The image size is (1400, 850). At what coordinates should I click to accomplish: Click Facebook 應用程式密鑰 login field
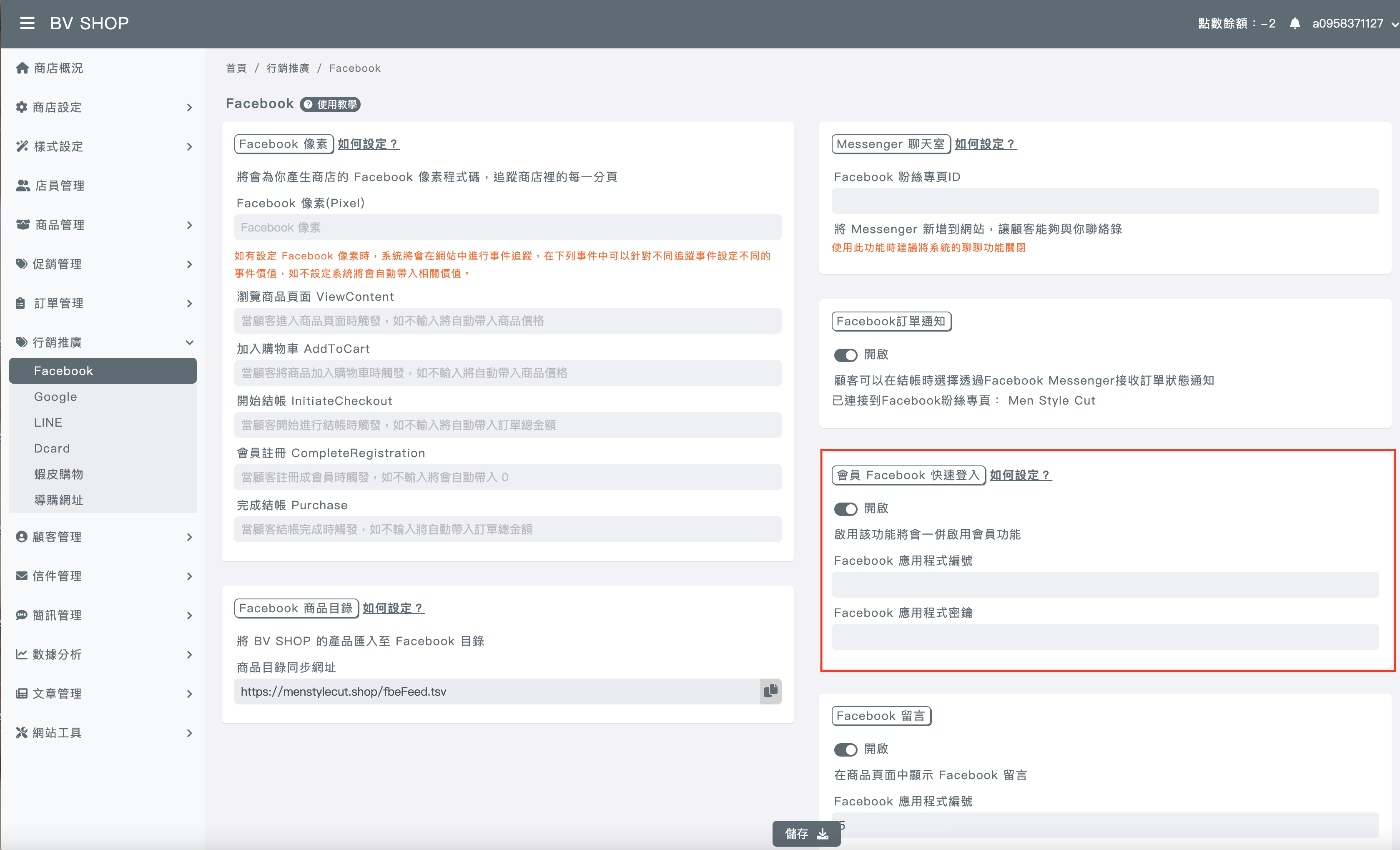pos(1104,637)
